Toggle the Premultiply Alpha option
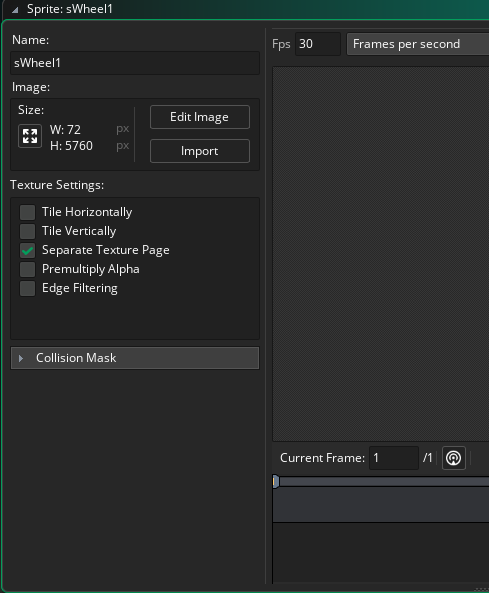Viewport: 489px width, 593px height. 28,269
